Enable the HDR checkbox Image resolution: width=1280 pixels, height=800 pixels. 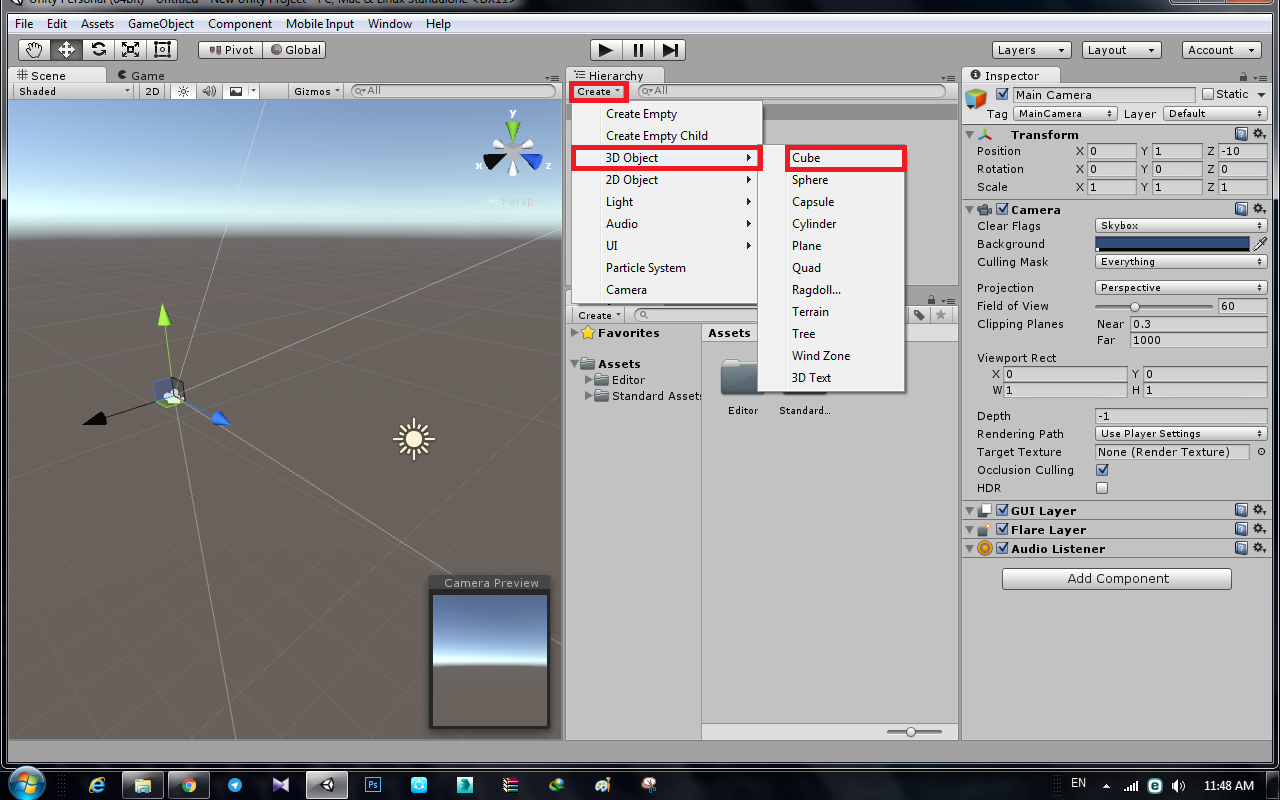(x=1102, y=488)
